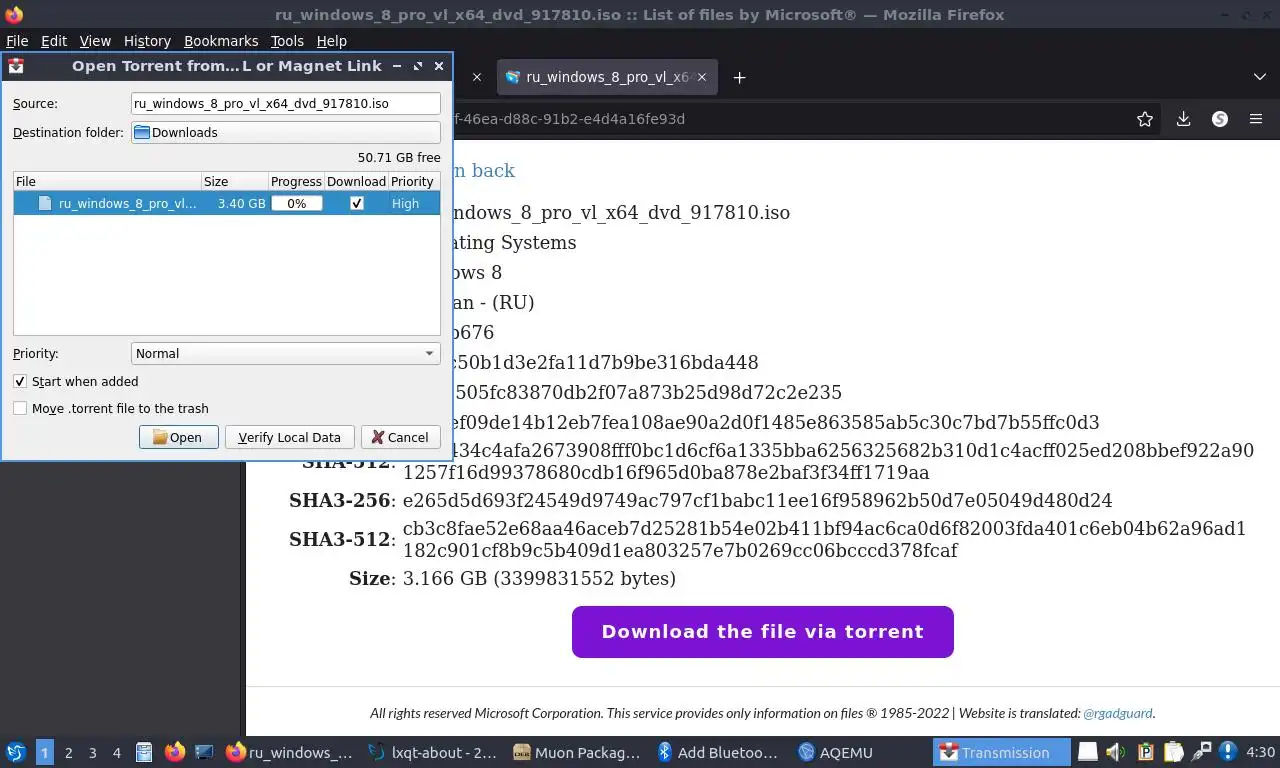Click the Size 3.166 GB text on page

pos(539,578)
